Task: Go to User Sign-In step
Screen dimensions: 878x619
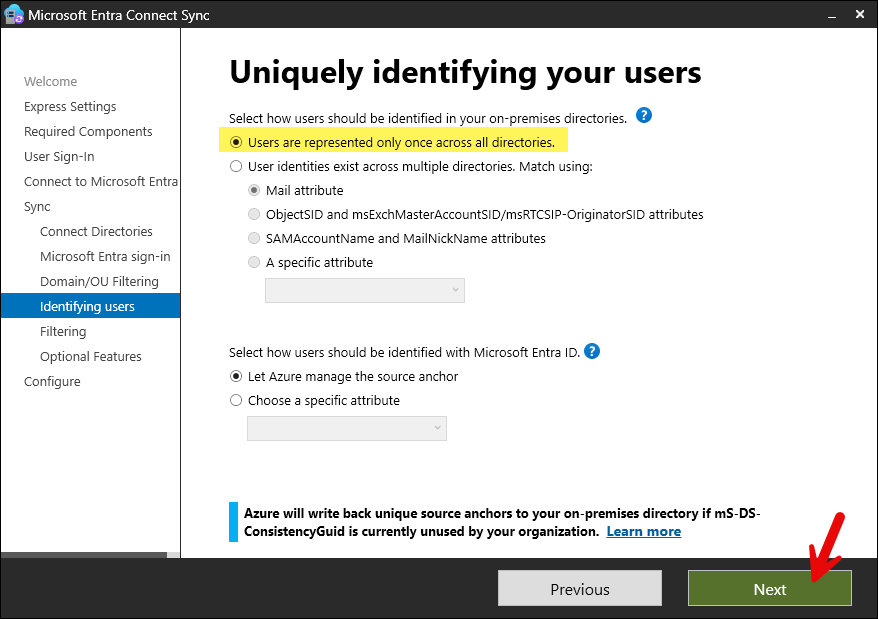Action: coord(59,156)
